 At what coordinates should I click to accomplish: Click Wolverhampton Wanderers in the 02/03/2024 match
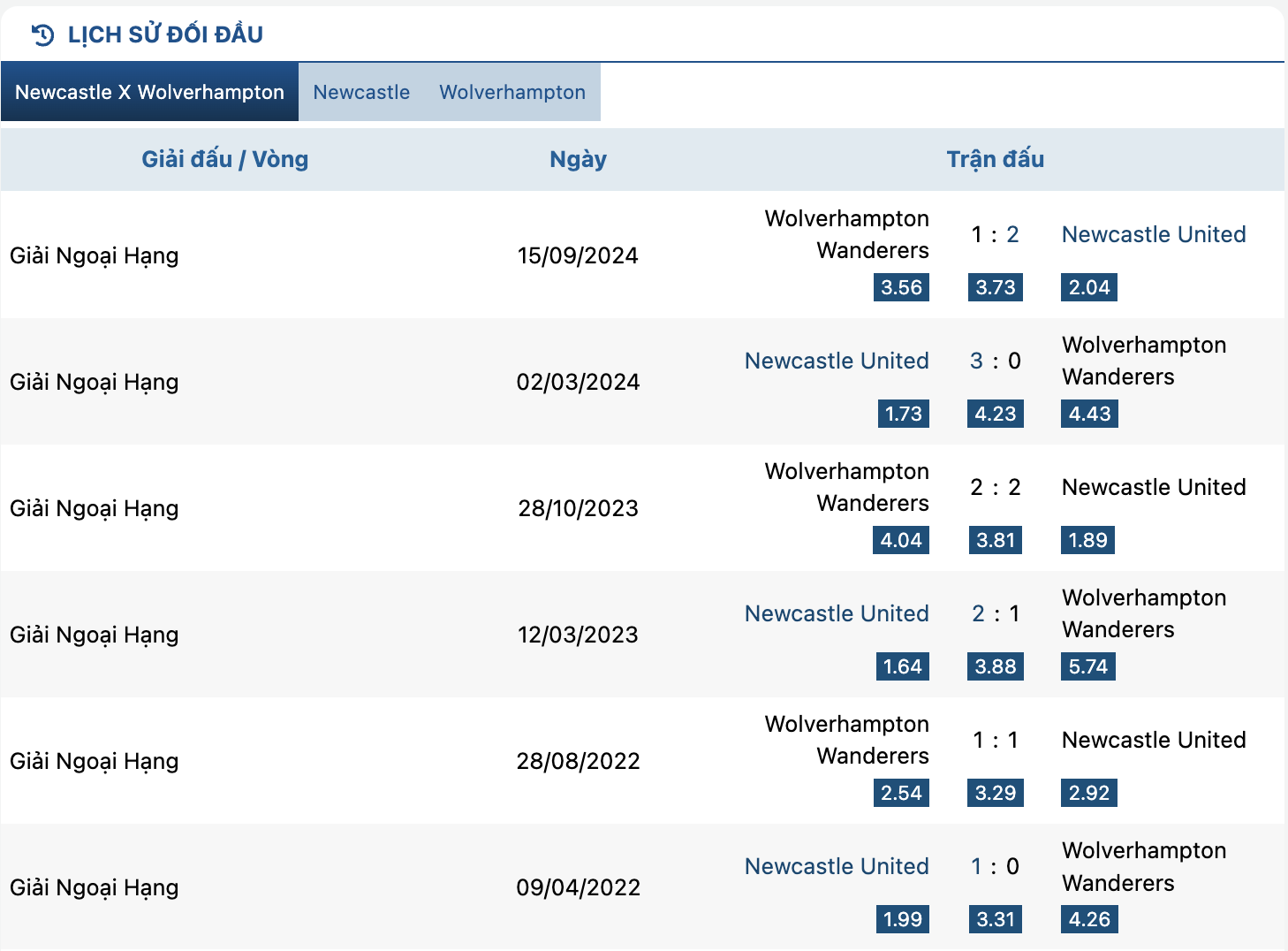1144,361
